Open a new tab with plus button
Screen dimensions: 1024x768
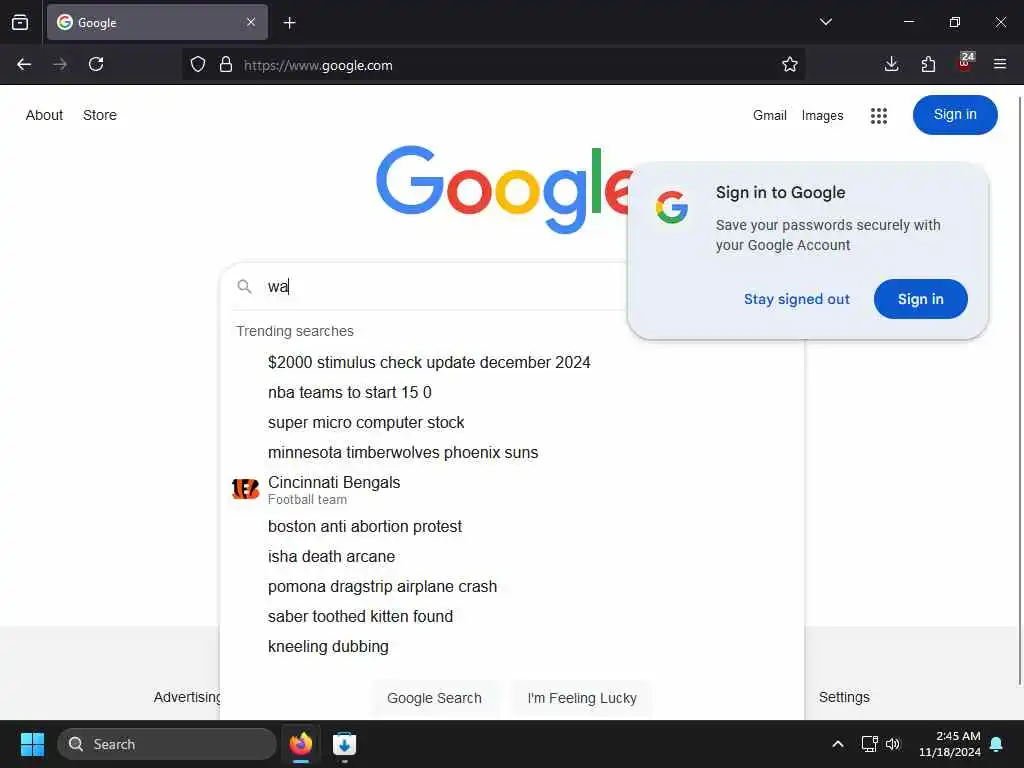click(289, 23)
